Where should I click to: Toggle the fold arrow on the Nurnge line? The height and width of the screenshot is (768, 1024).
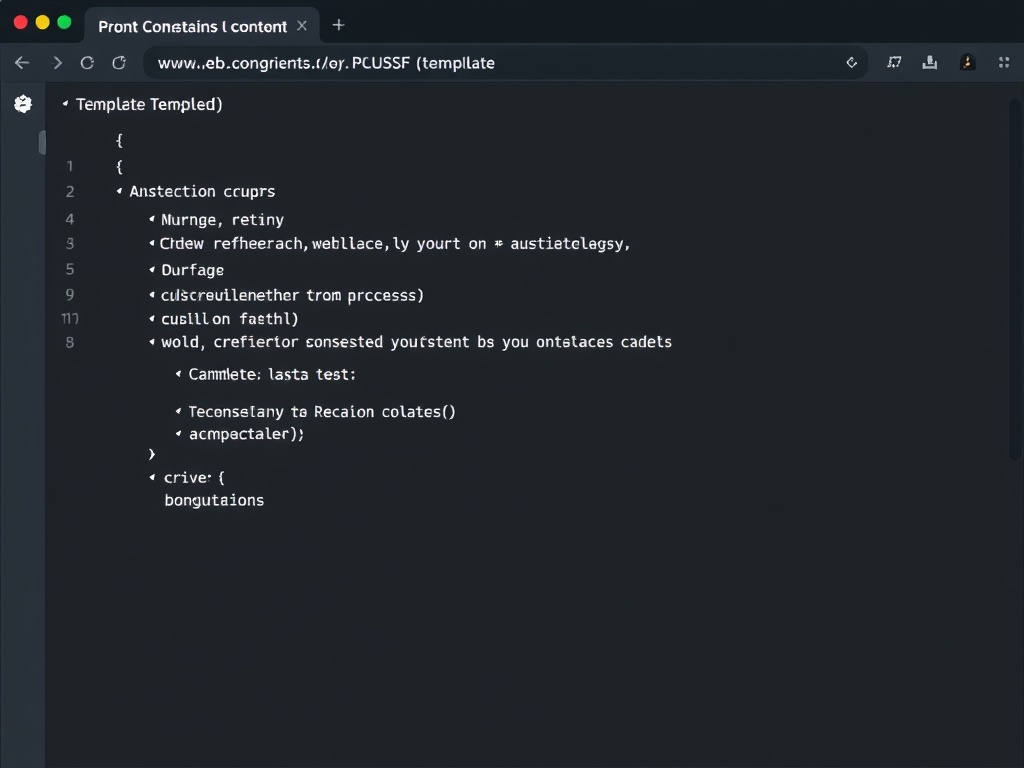(150, 219)
